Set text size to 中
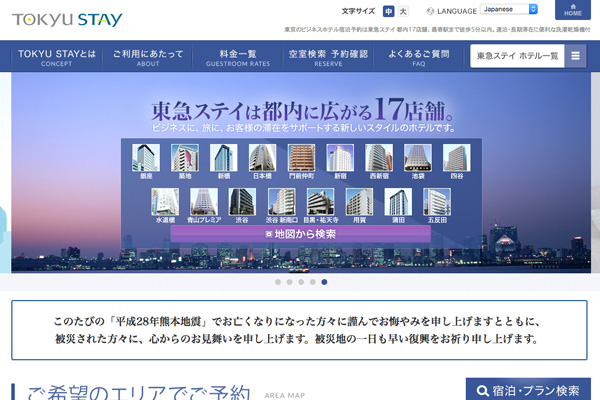The width and height of the screenshot is (600, 400). pyautogui.click(x=388, y=11)
